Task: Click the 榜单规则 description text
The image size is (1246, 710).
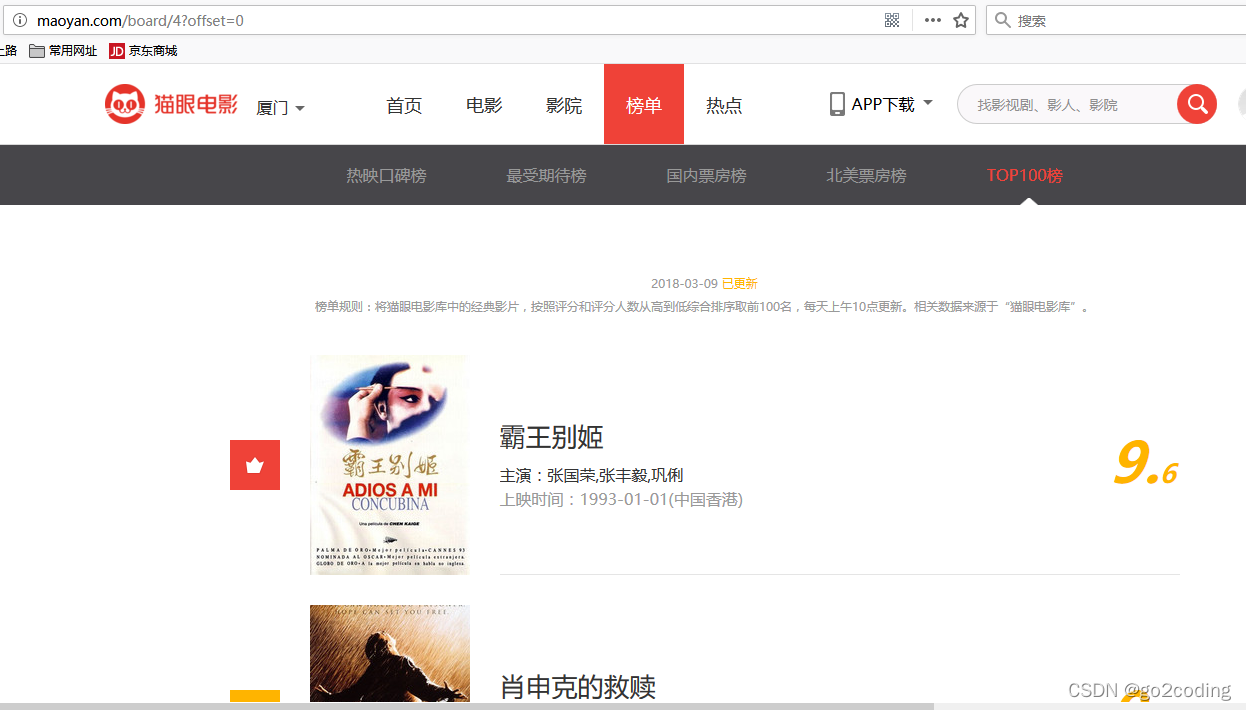Action: [702, 307]
